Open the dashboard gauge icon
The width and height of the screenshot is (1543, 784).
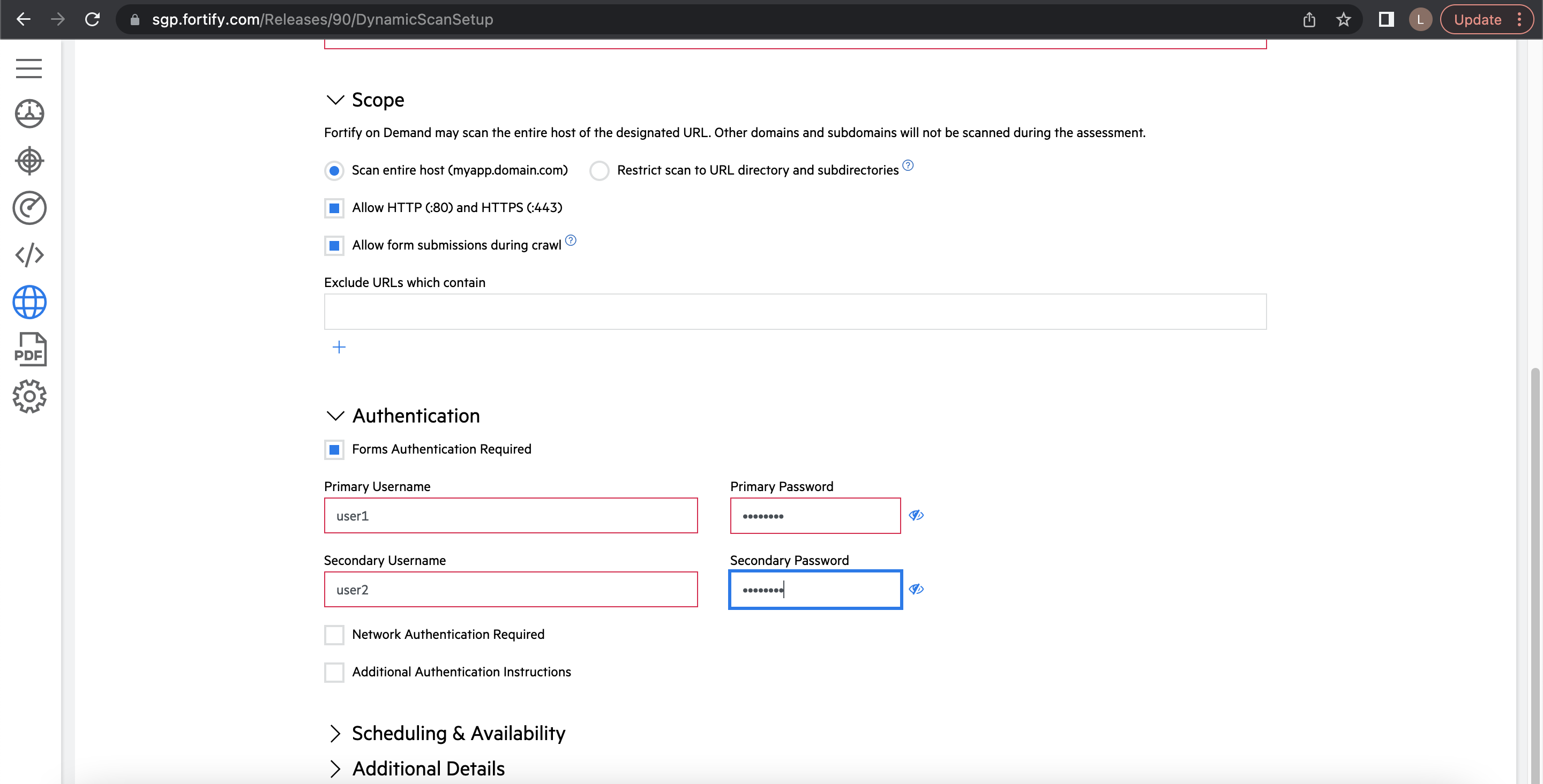coord(29,113)
